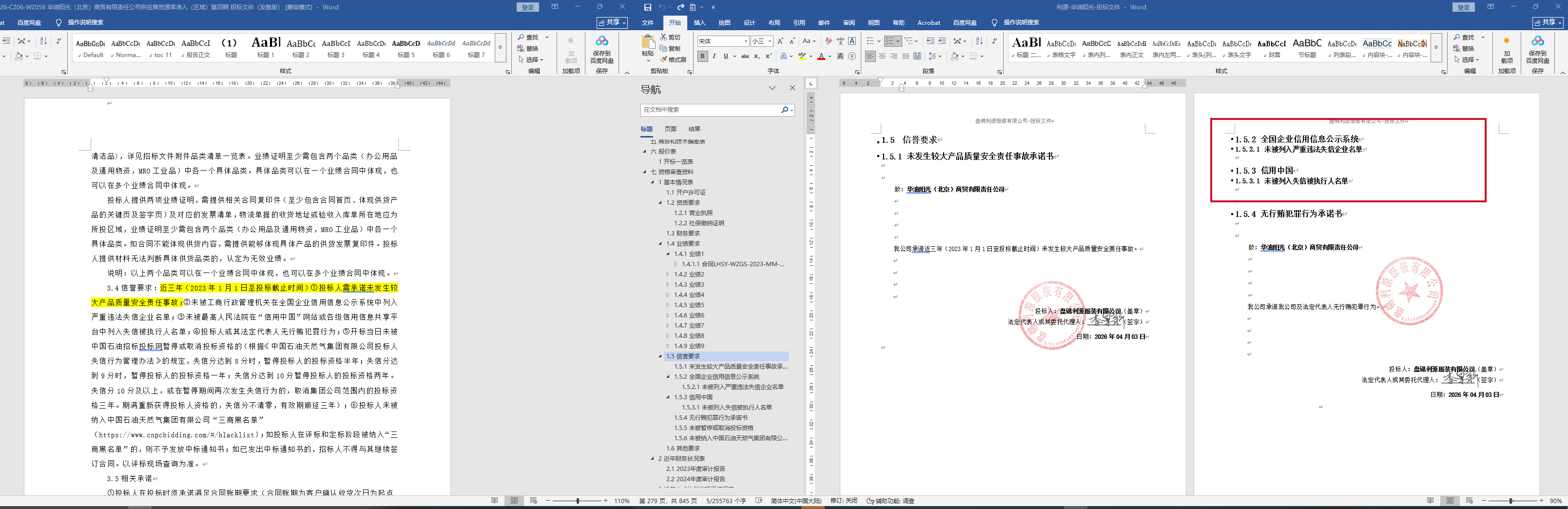Viewport: 1568px width, 509px height.
Task: Save the right Word document via quick access
Action: pyautogui.click(x=647, y=7)
